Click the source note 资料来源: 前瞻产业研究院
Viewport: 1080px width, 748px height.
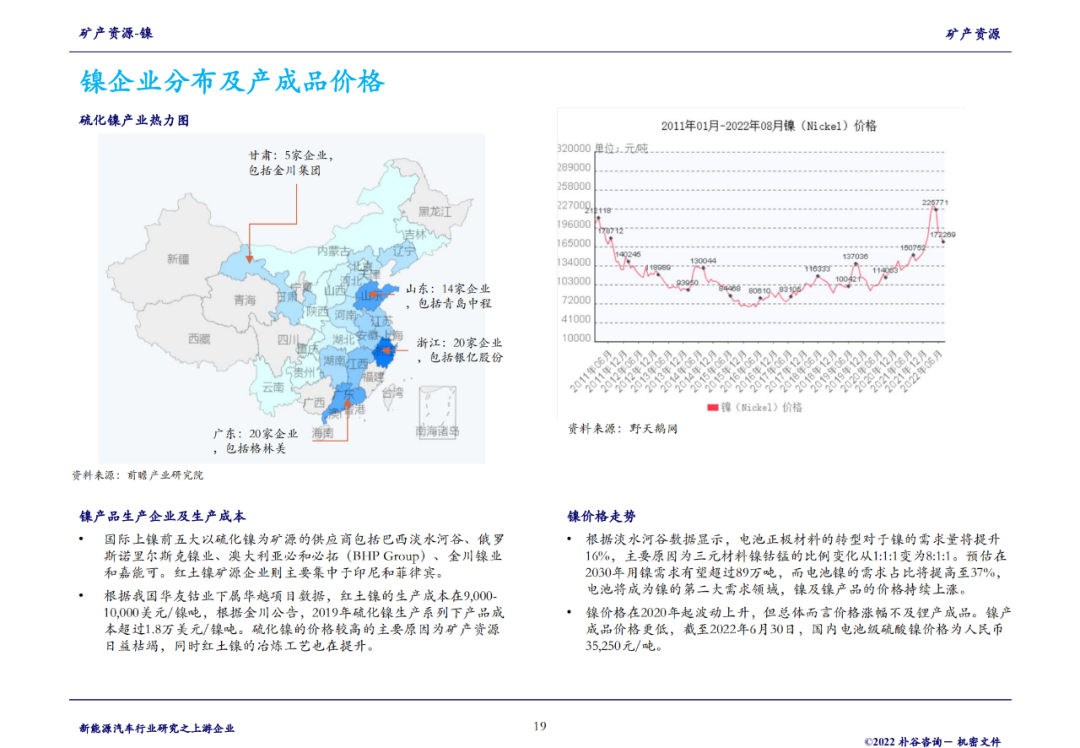tap(138, 475)
